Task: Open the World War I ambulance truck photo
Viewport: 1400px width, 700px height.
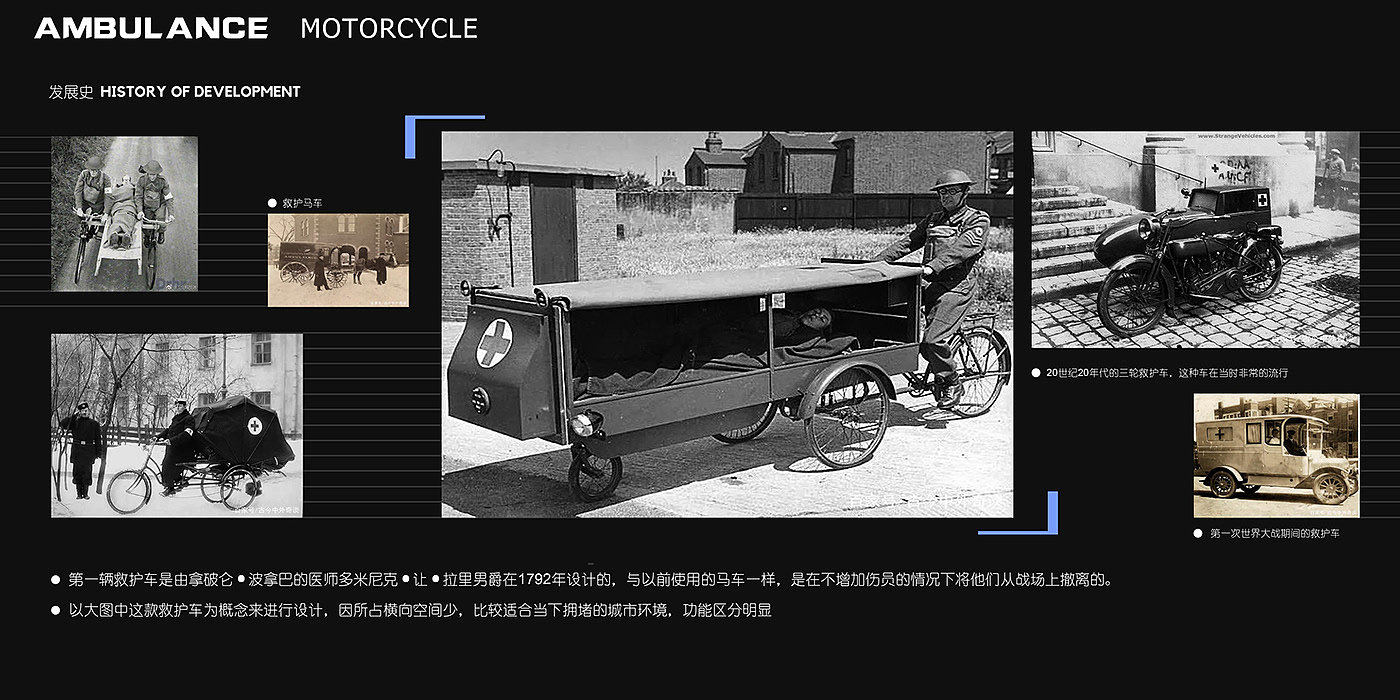Action: tap(1276, 456)
